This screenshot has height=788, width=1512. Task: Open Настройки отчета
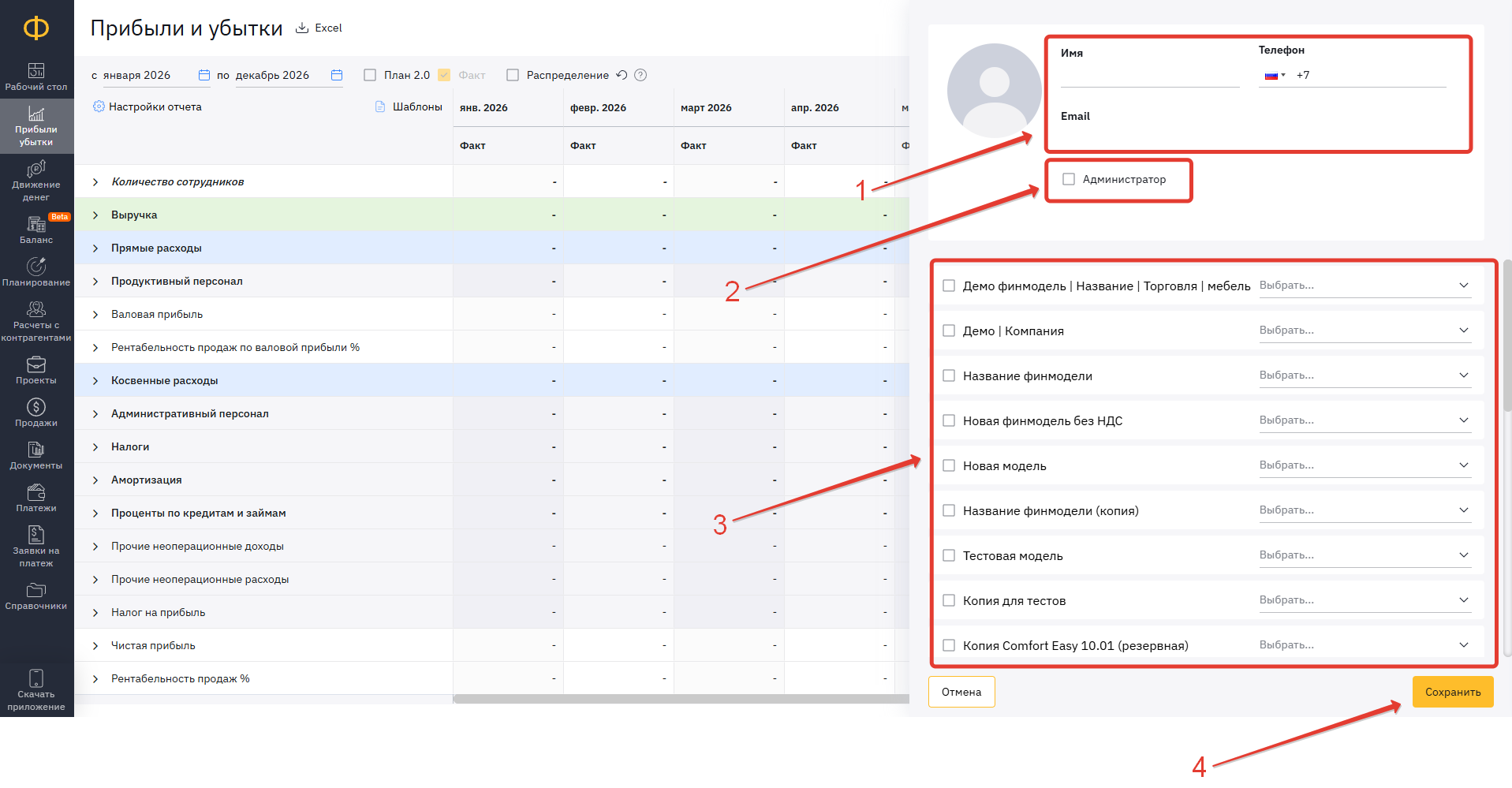(147, 106)
